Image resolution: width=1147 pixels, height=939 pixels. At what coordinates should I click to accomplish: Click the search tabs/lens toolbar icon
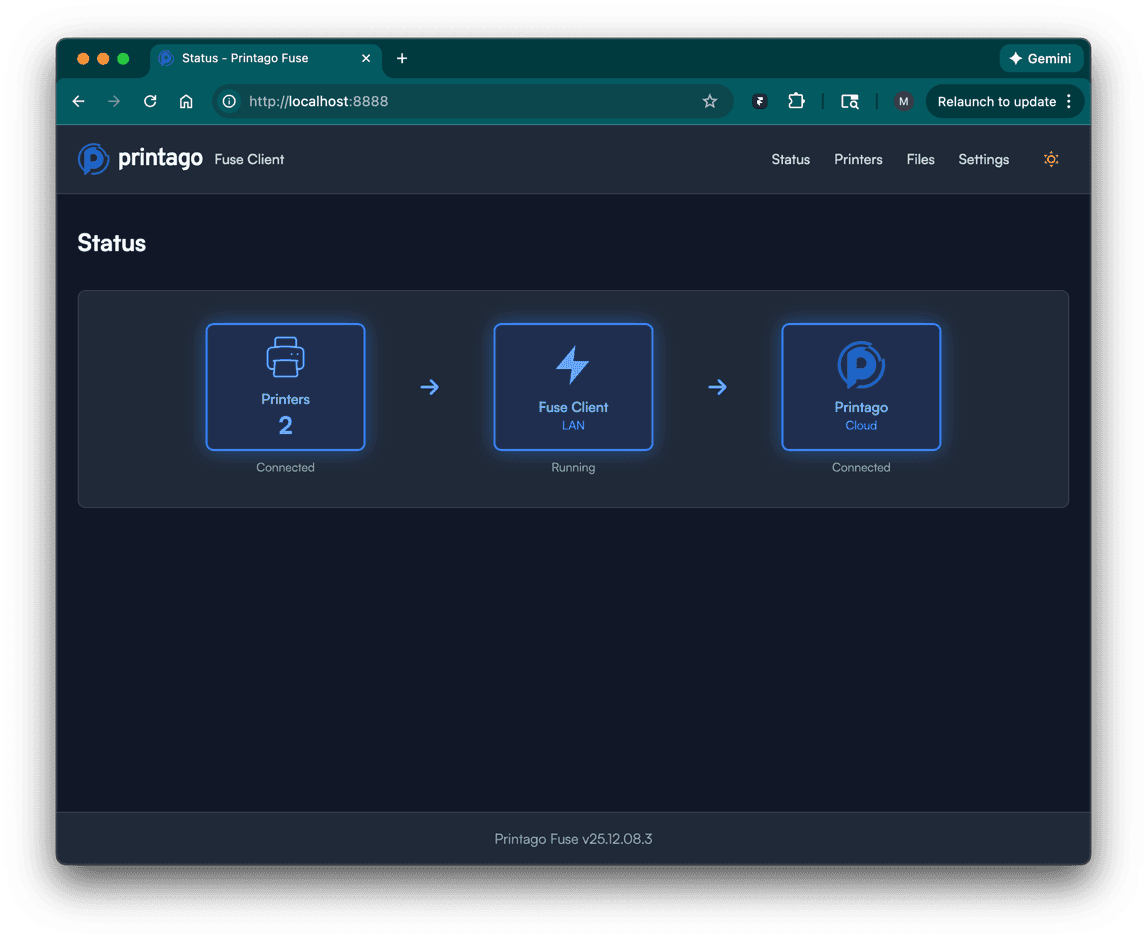point(849,102)
